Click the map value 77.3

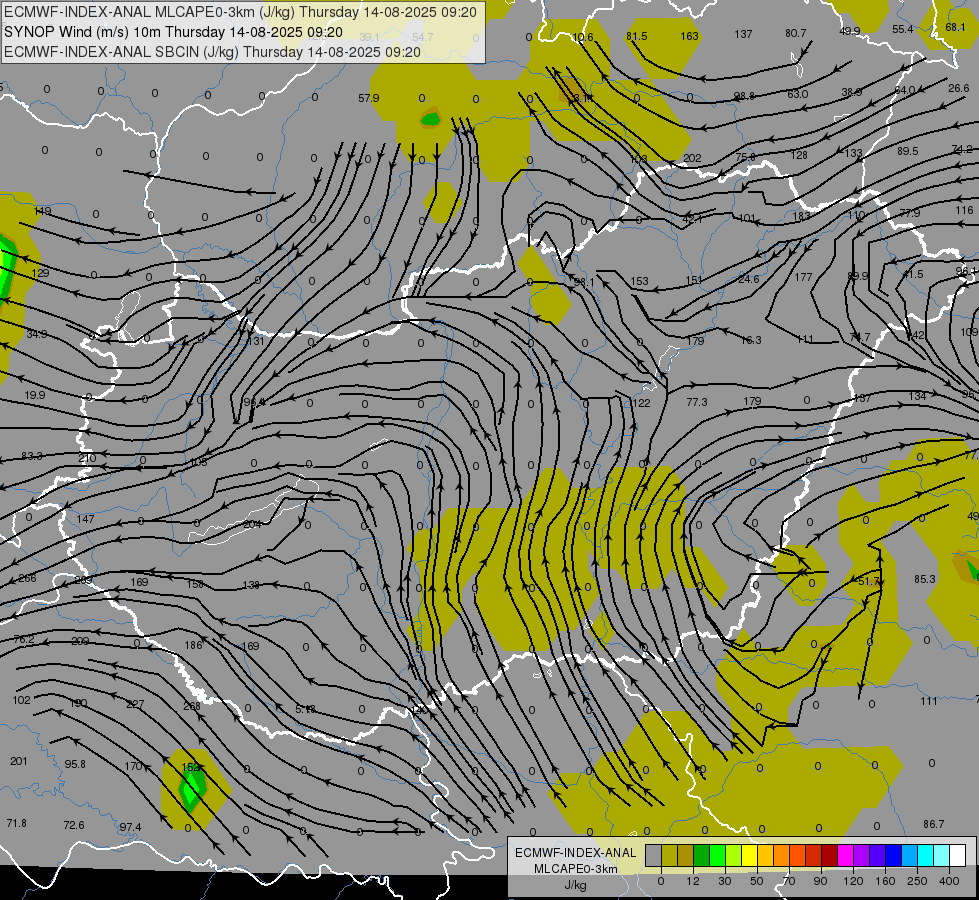697,402
